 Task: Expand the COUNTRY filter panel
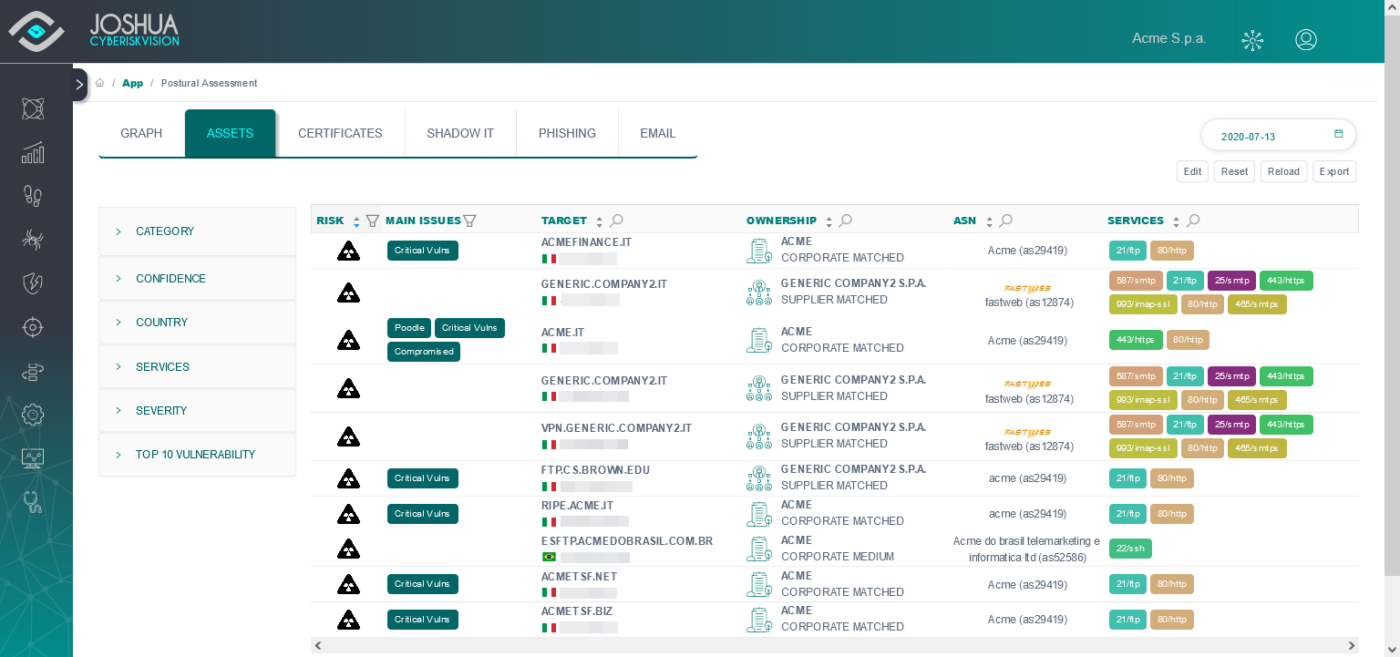[x=197, y=322]
